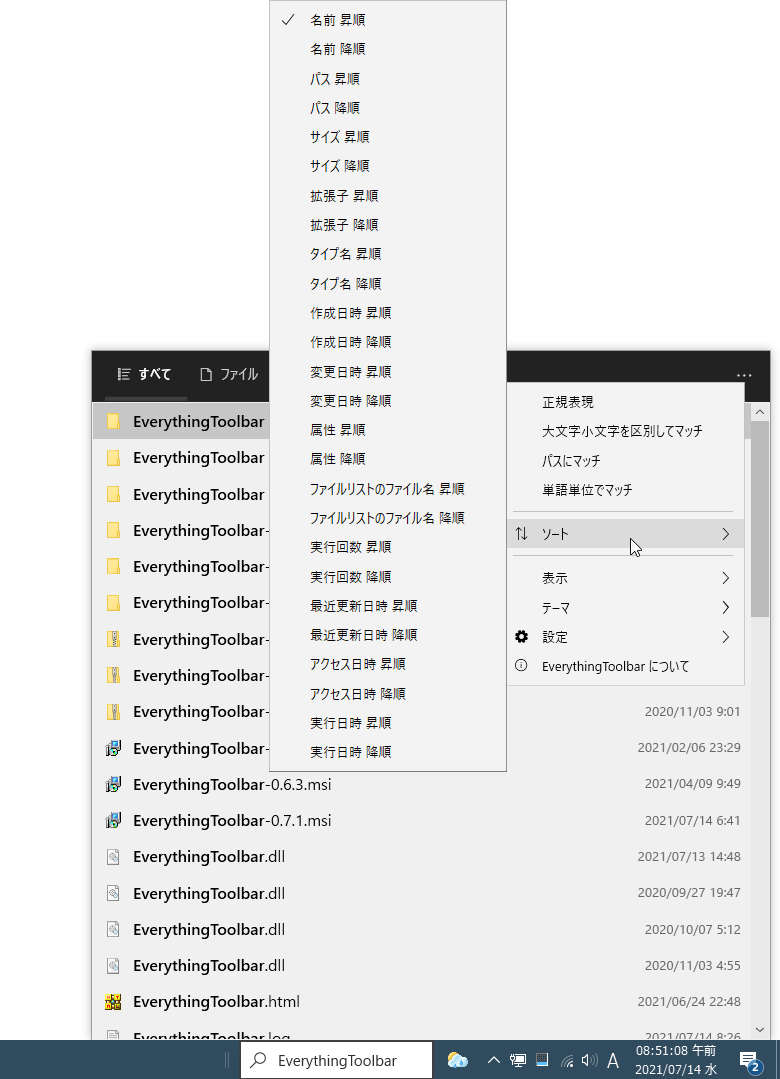Click the results scrollbar up arrow
Image resolution: width=780 pixels, height=1079 pixels.
pos(759,412)
